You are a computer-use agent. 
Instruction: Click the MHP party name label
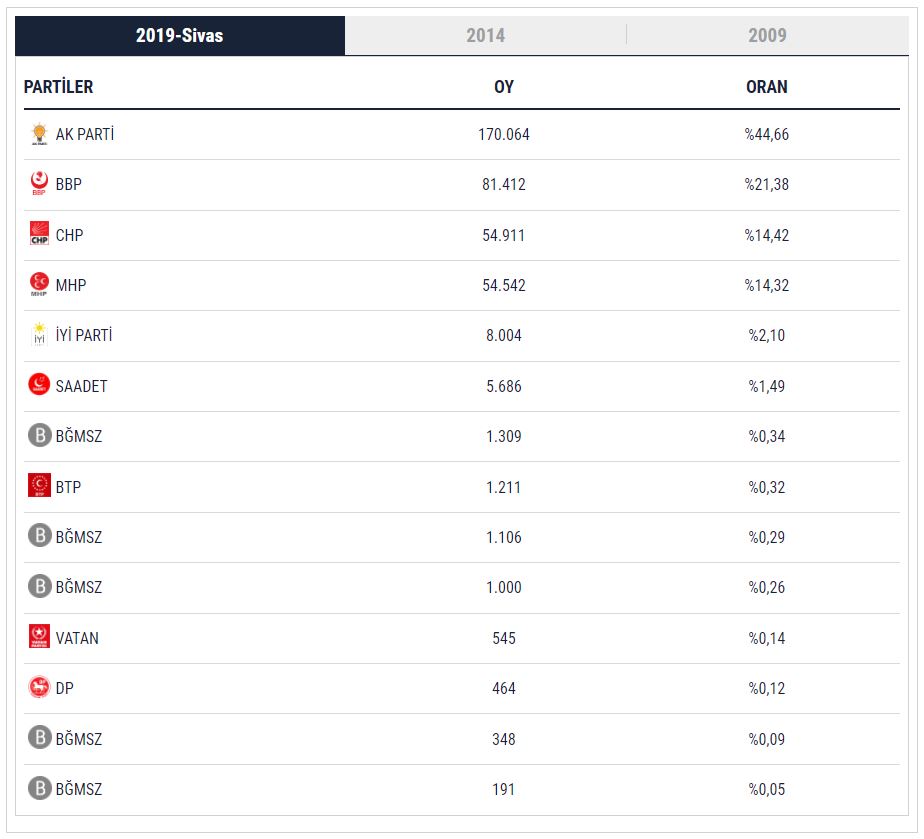[71, 285]
